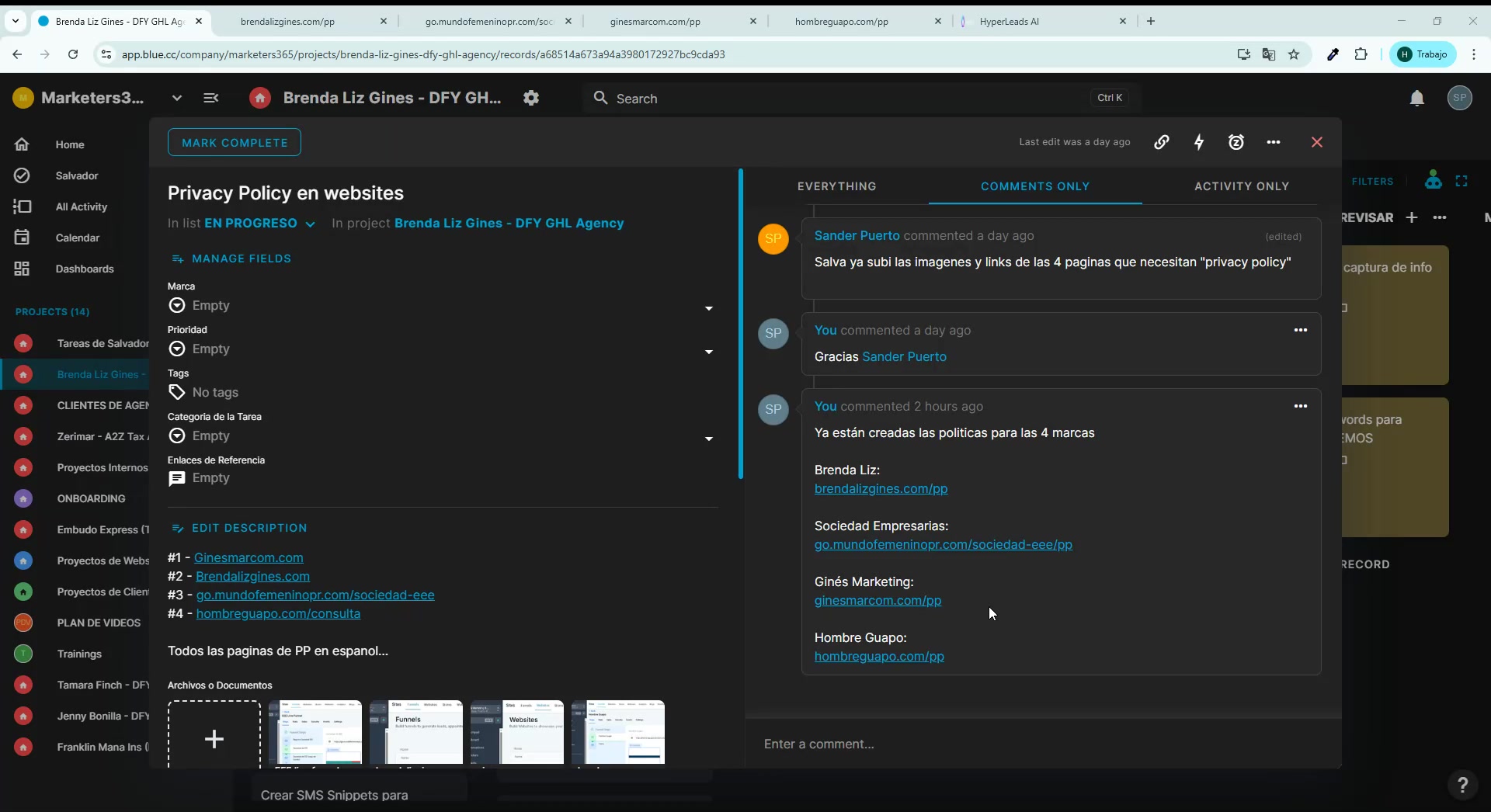The width and height of the screenshot is (1491, 812).
Task: Open the reminder alarm clock icon
Action: pos(1236,142)
